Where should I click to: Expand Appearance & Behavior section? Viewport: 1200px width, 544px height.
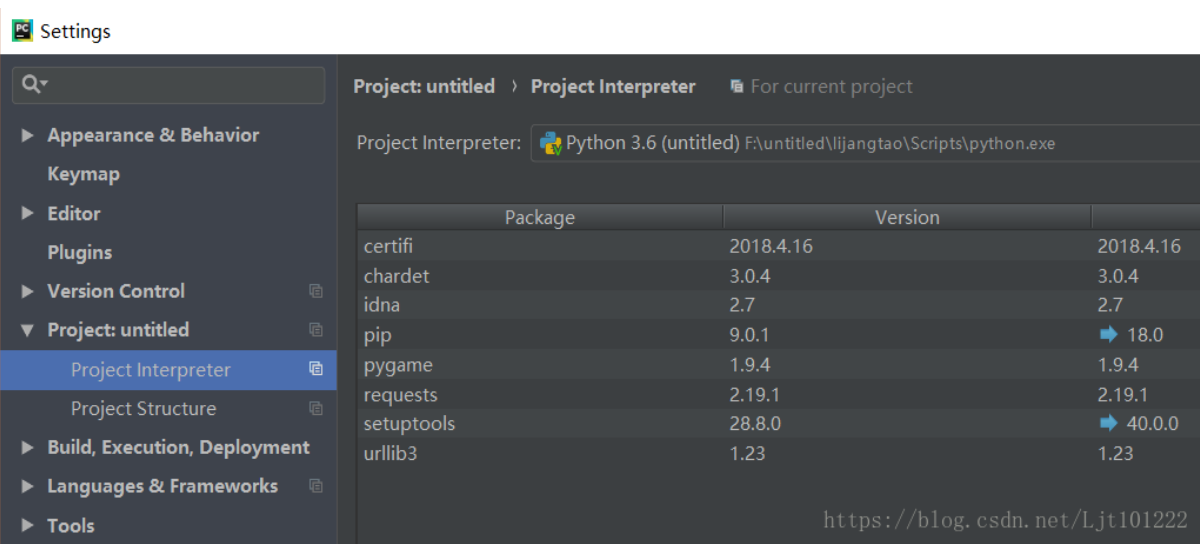click(x=27, y=135)
